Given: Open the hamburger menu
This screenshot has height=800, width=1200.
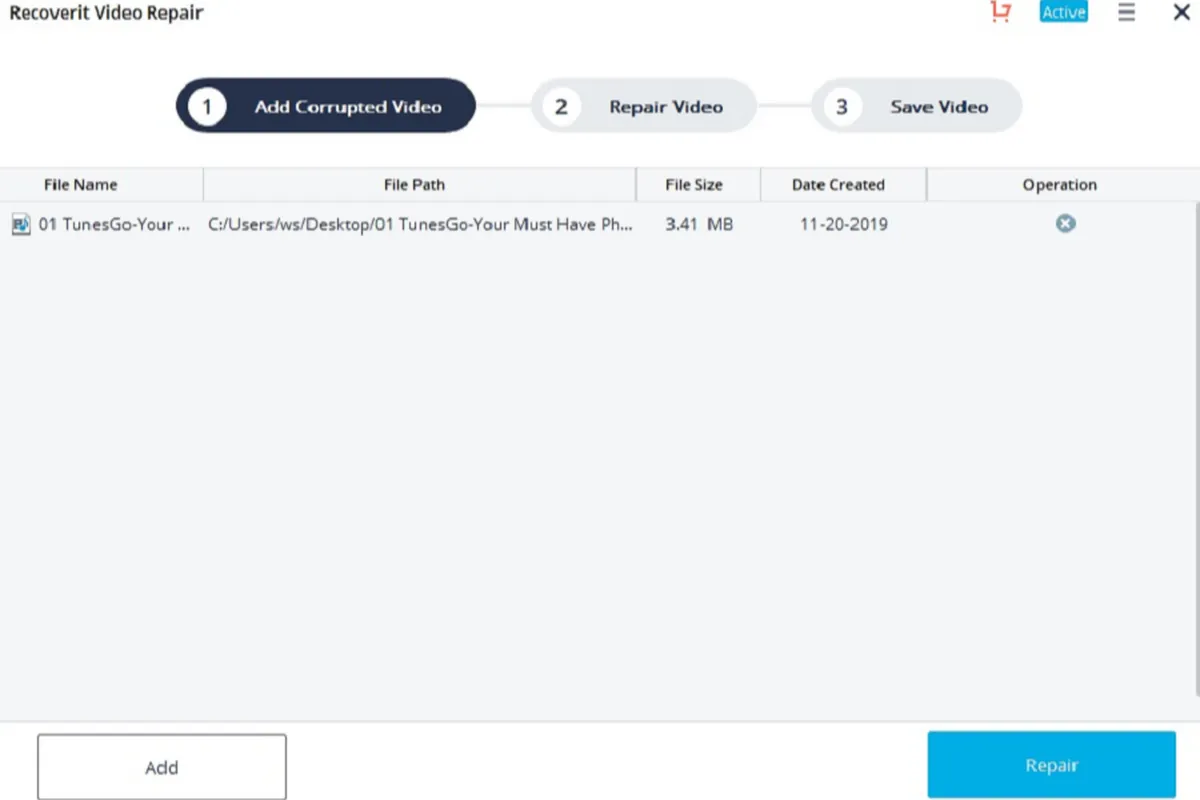Looking at the screenshot, I should pos(1127,12).
